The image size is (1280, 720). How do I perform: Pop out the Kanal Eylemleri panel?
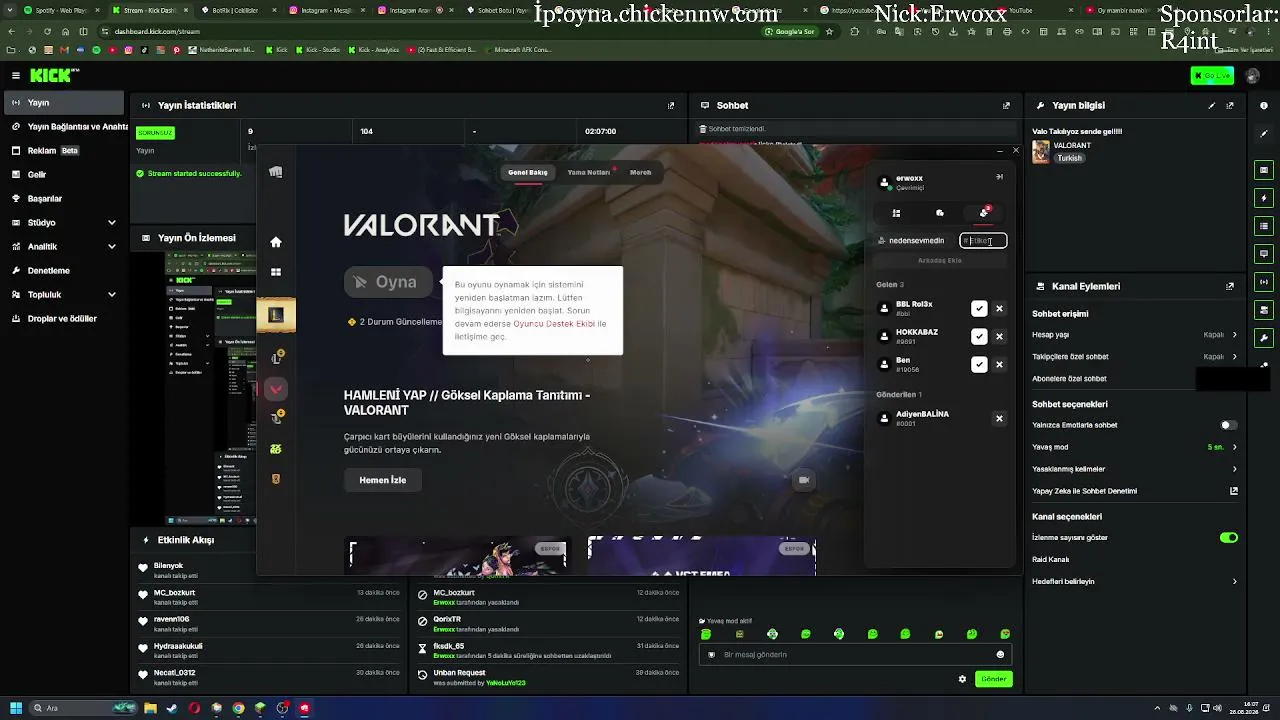[1230, 286]
